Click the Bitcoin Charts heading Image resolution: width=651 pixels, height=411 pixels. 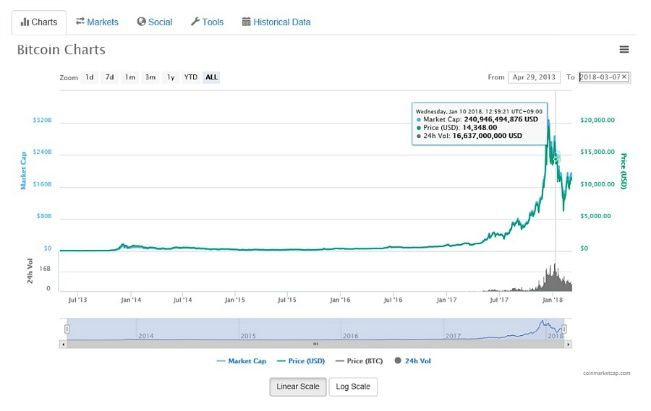click(x=61, y=49)
